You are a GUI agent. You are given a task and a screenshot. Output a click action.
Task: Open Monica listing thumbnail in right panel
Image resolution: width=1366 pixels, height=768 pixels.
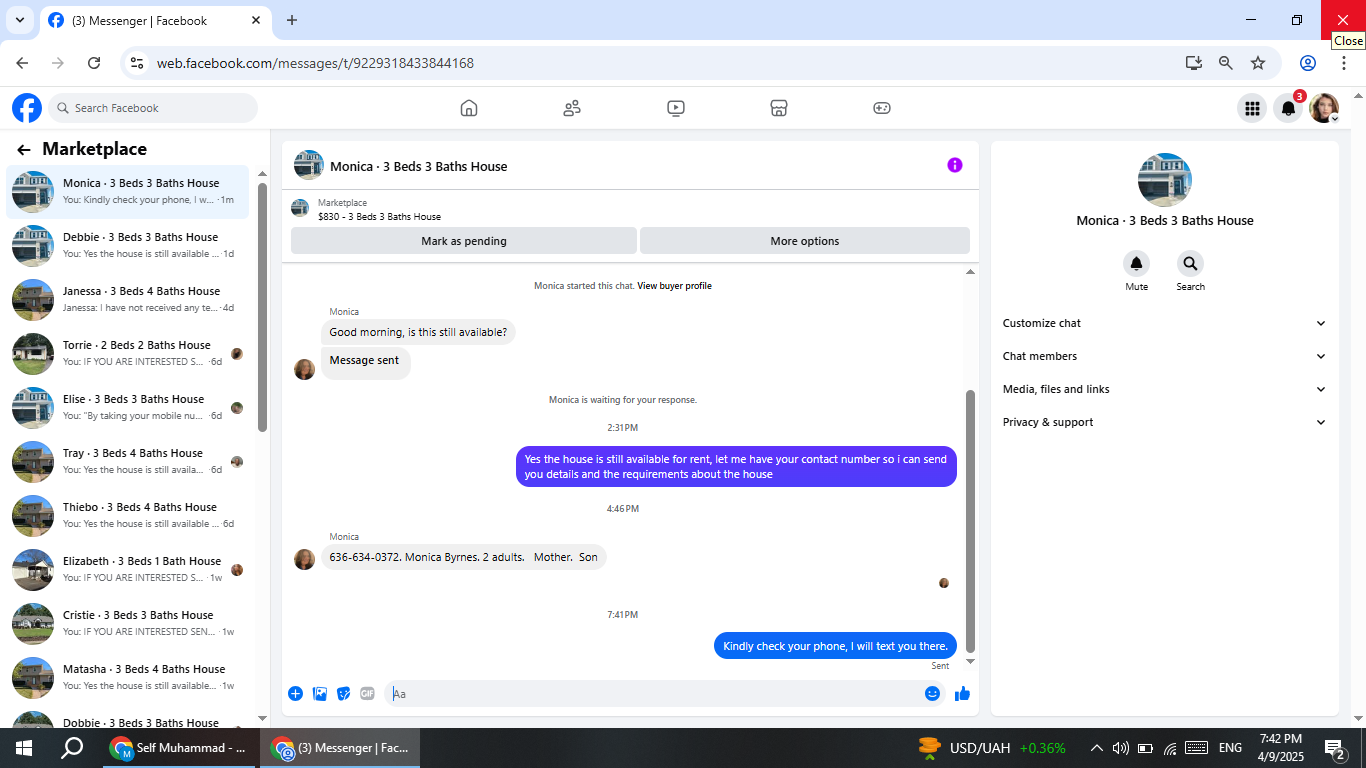click(x=1165, y=180)
